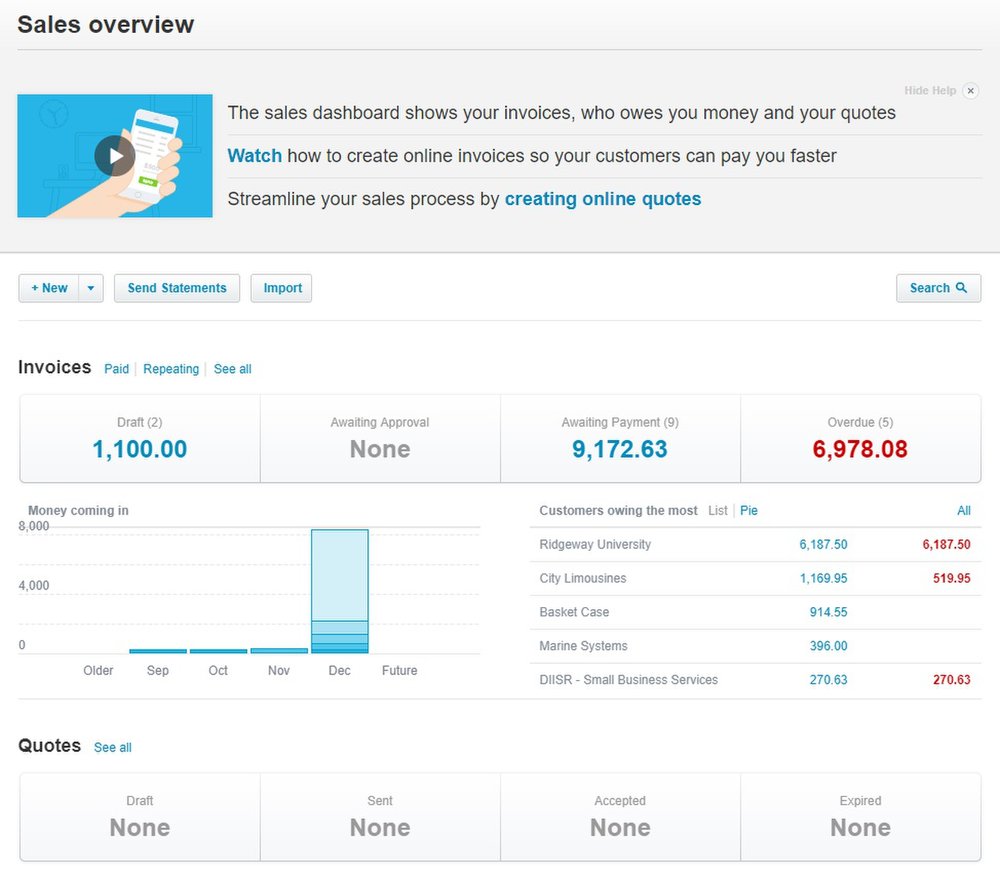Click the Send Statements button
Viewport: 1000px width, 878px height.
[x=176, y=288]
